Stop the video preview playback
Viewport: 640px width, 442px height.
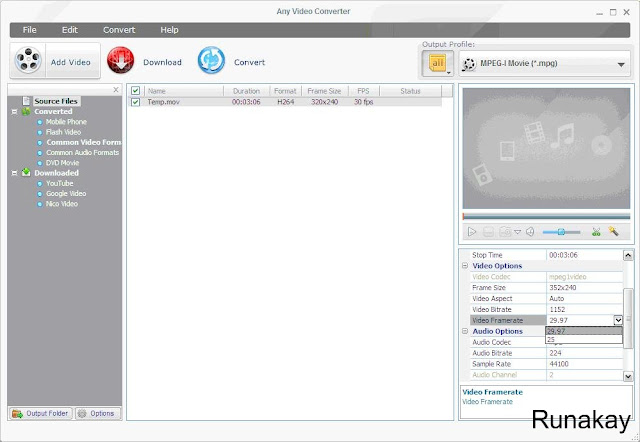(488, 232)
